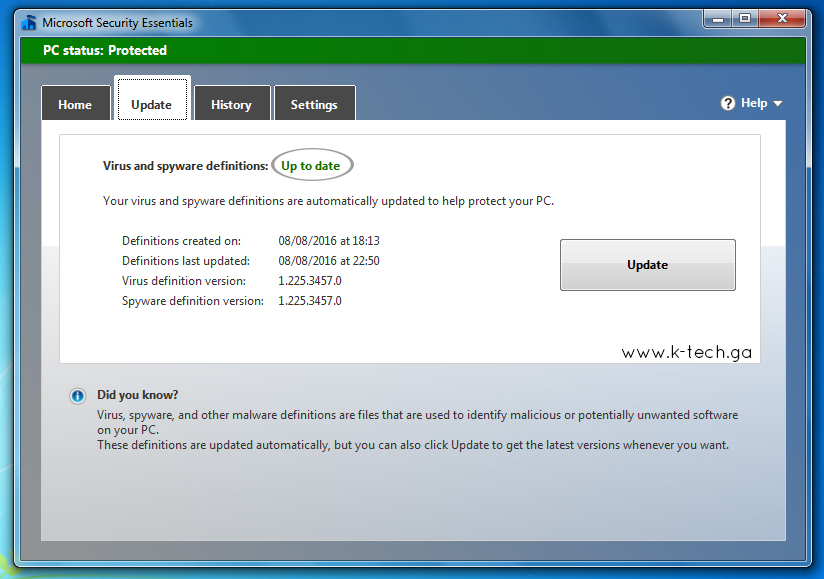
Task: Click the maximize window control
Action: click(745, 18)
